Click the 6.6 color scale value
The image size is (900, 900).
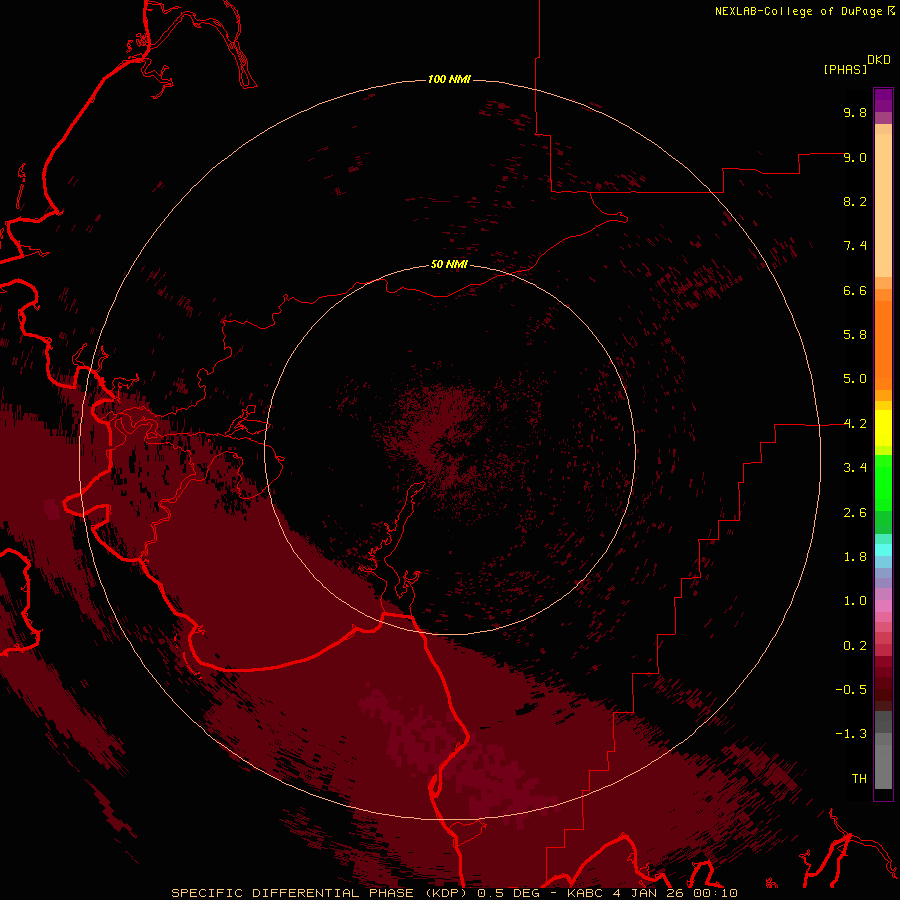(x=855, y=290)
